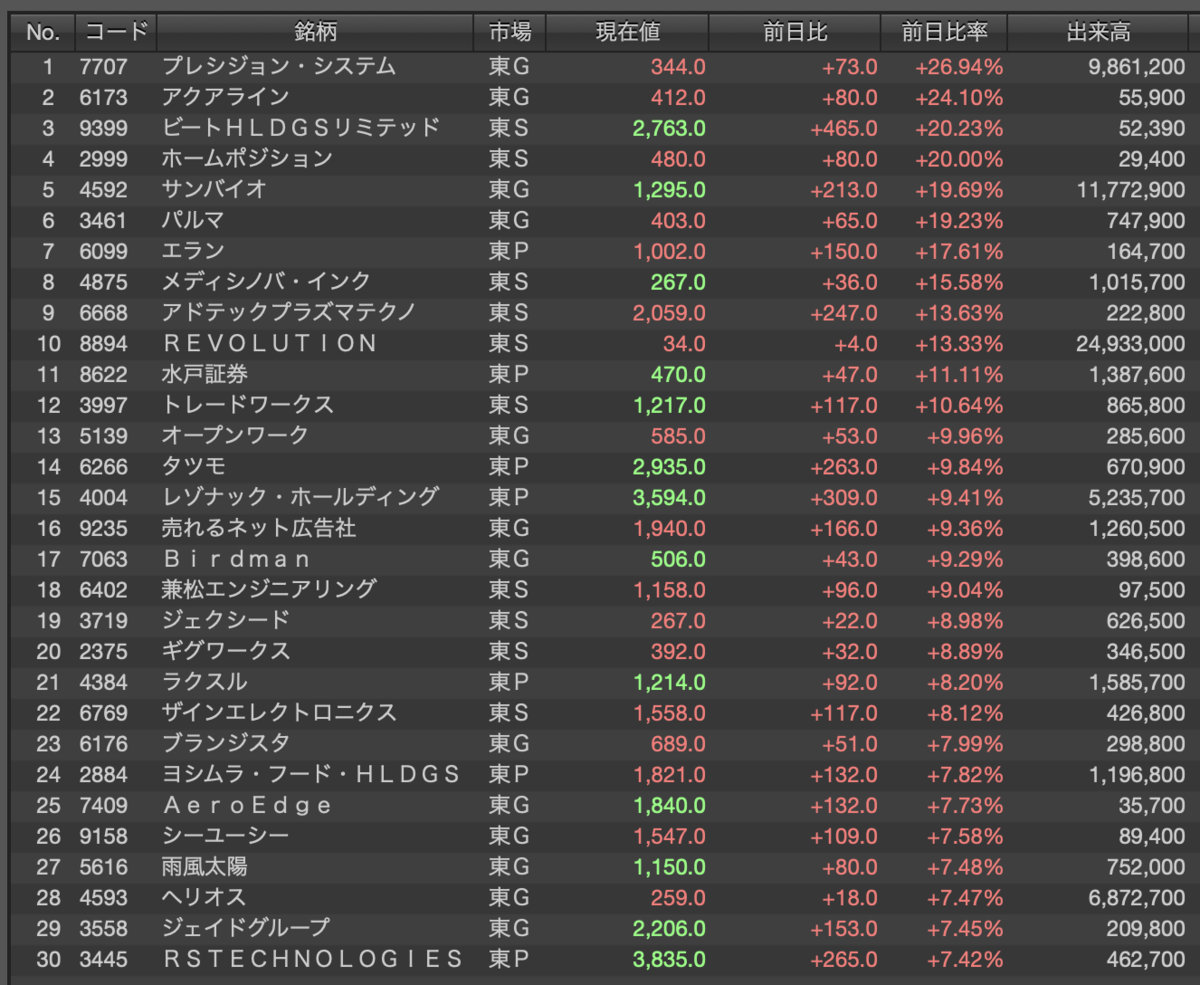This screenshot has width=1200, height=985.
Task: Select the ヘリオス stock name
Action: [x=204, y=898]
